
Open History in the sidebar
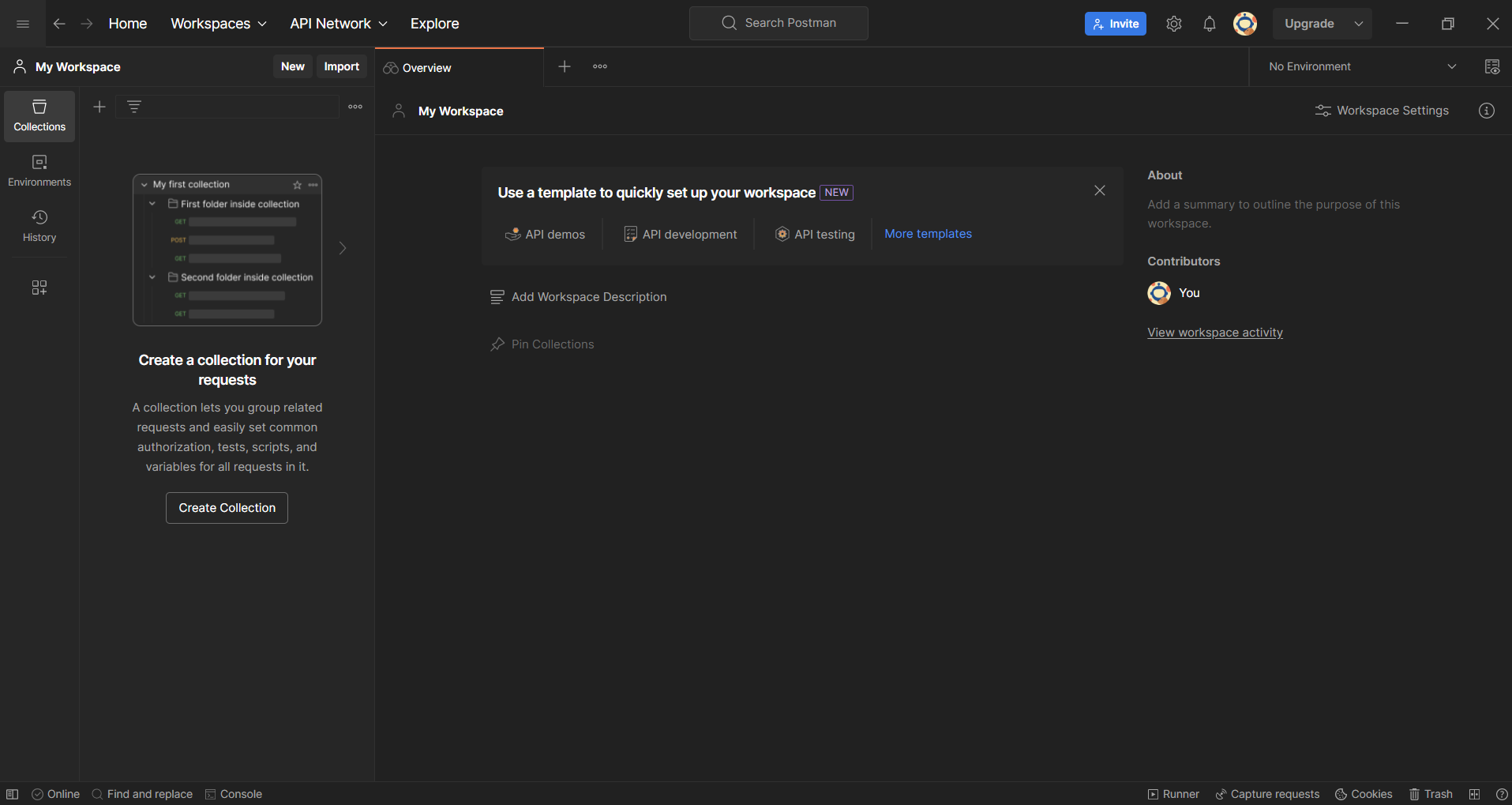(x=39, y=227)
